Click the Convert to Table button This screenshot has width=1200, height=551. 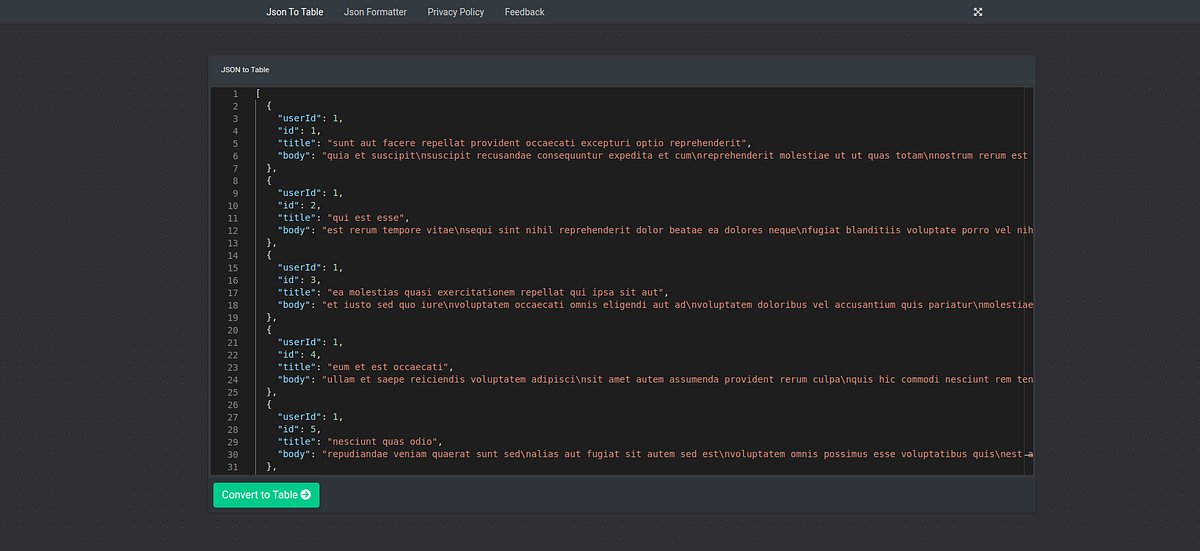pyautogui.click(x=266, y=495)
